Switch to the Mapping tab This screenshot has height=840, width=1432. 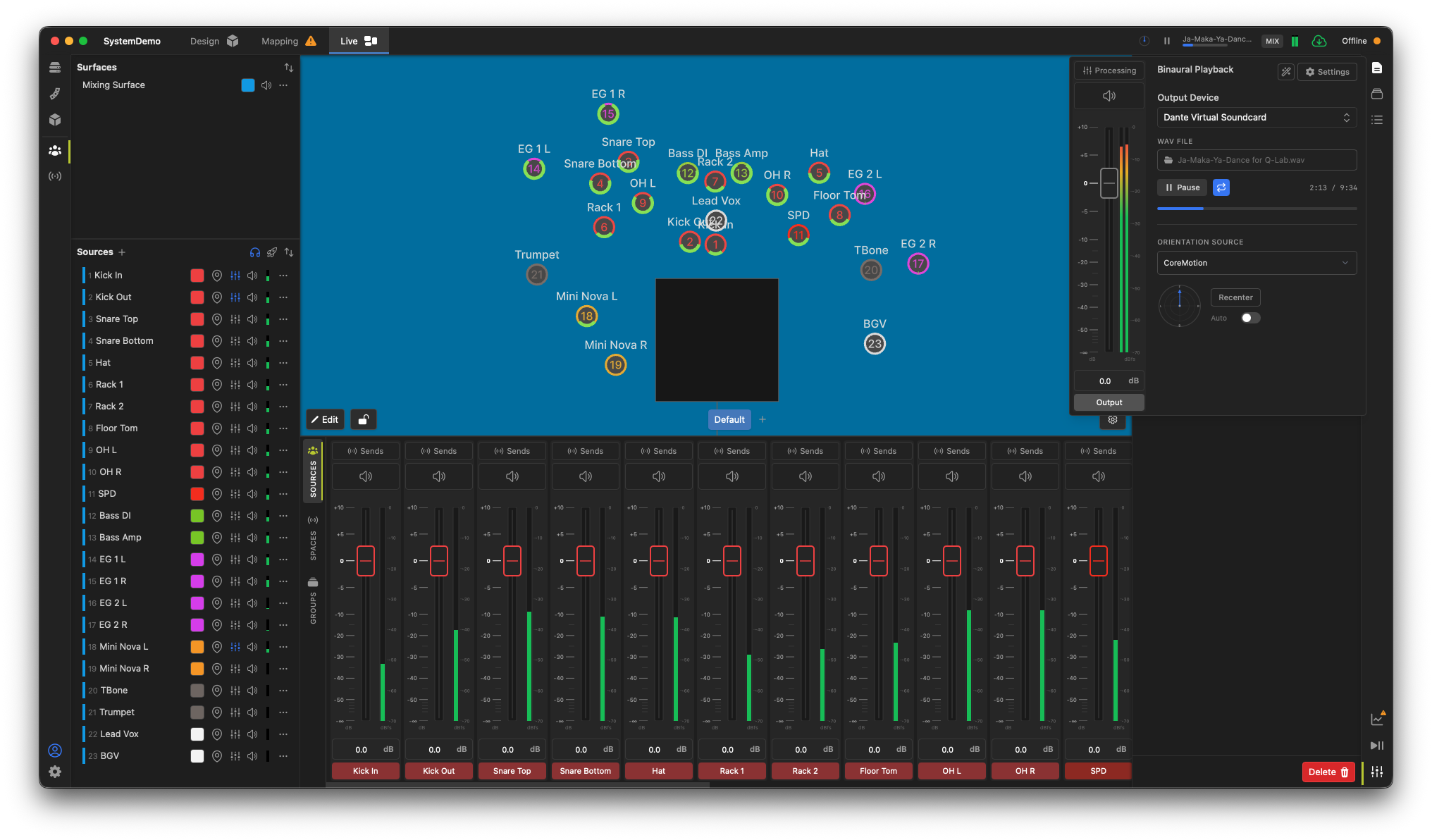[288, 42]
